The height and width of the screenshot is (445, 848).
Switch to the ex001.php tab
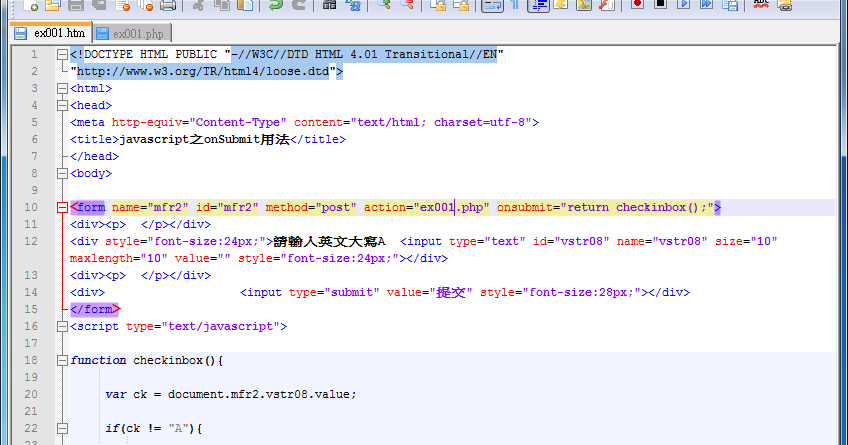[x=132, y=34]
